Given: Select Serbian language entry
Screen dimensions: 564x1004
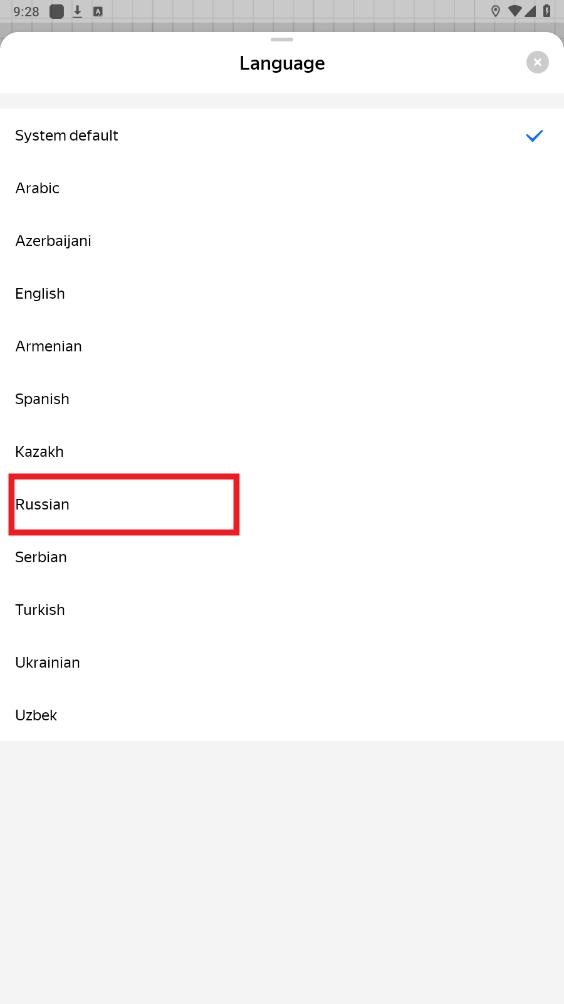Looking at the screenshot, I should 282,557.
